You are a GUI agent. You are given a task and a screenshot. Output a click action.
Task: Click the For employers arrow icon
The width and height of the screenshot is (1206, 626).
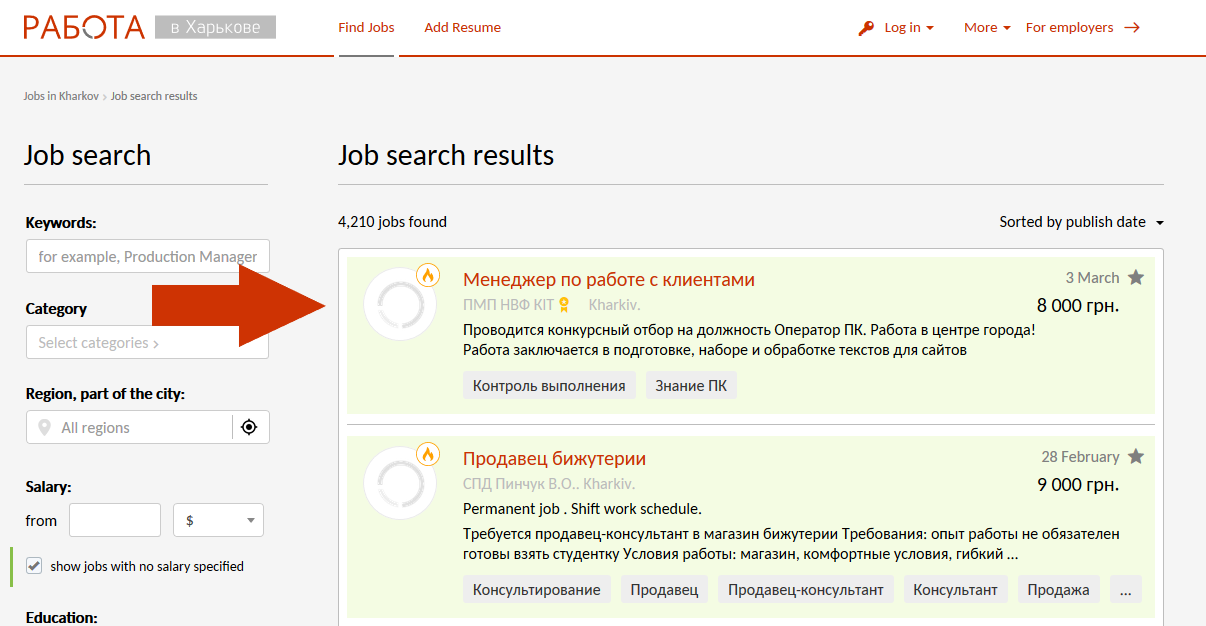point(1132,28)
